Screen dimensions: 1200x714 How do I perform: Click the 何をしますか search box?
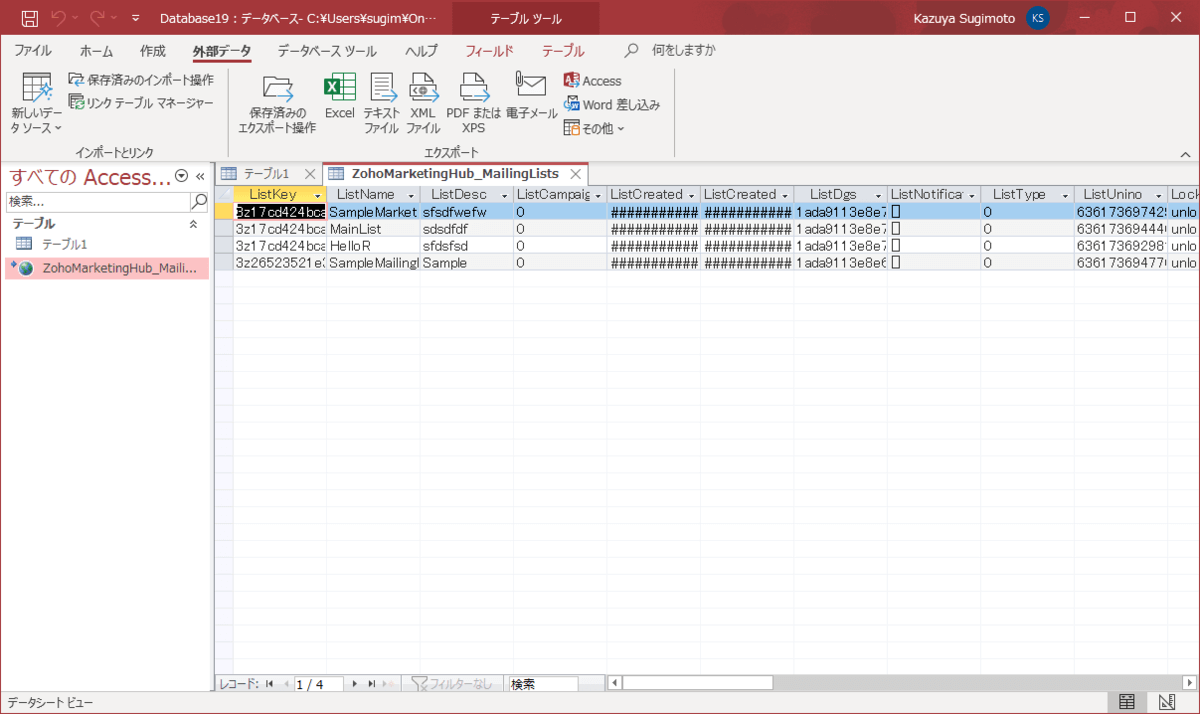click(683, 50)
